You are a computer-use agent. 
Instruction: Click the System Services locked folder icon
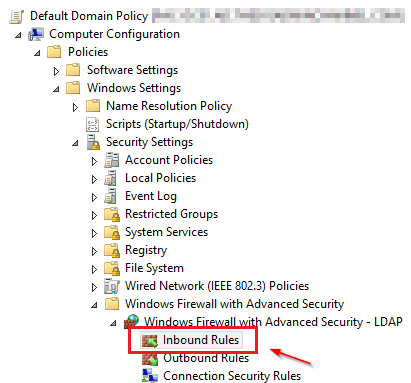tap(112, 232)
